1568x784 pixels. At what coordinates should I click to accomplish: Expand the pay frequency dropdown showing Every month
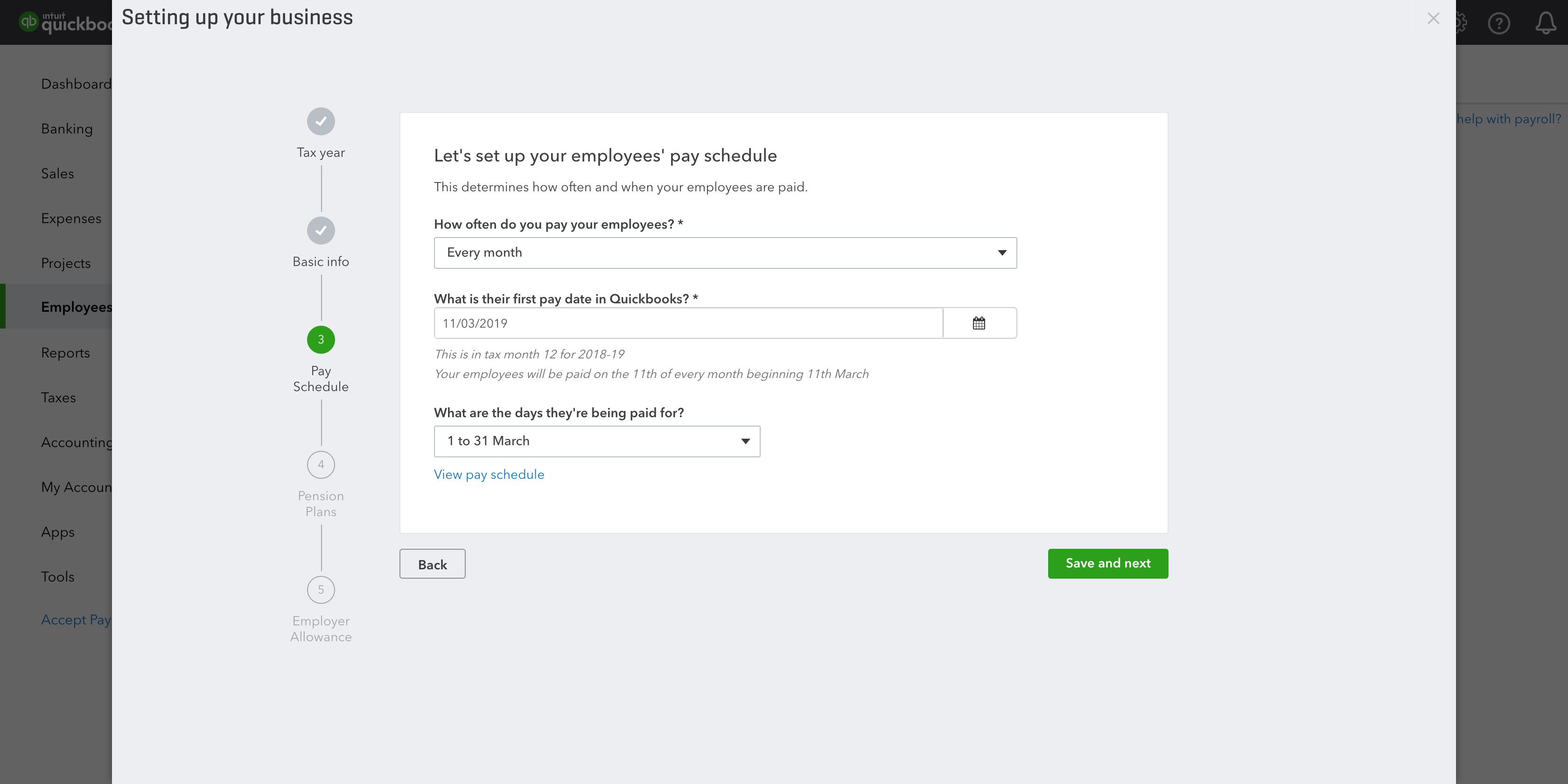click(x=725, y=252)
